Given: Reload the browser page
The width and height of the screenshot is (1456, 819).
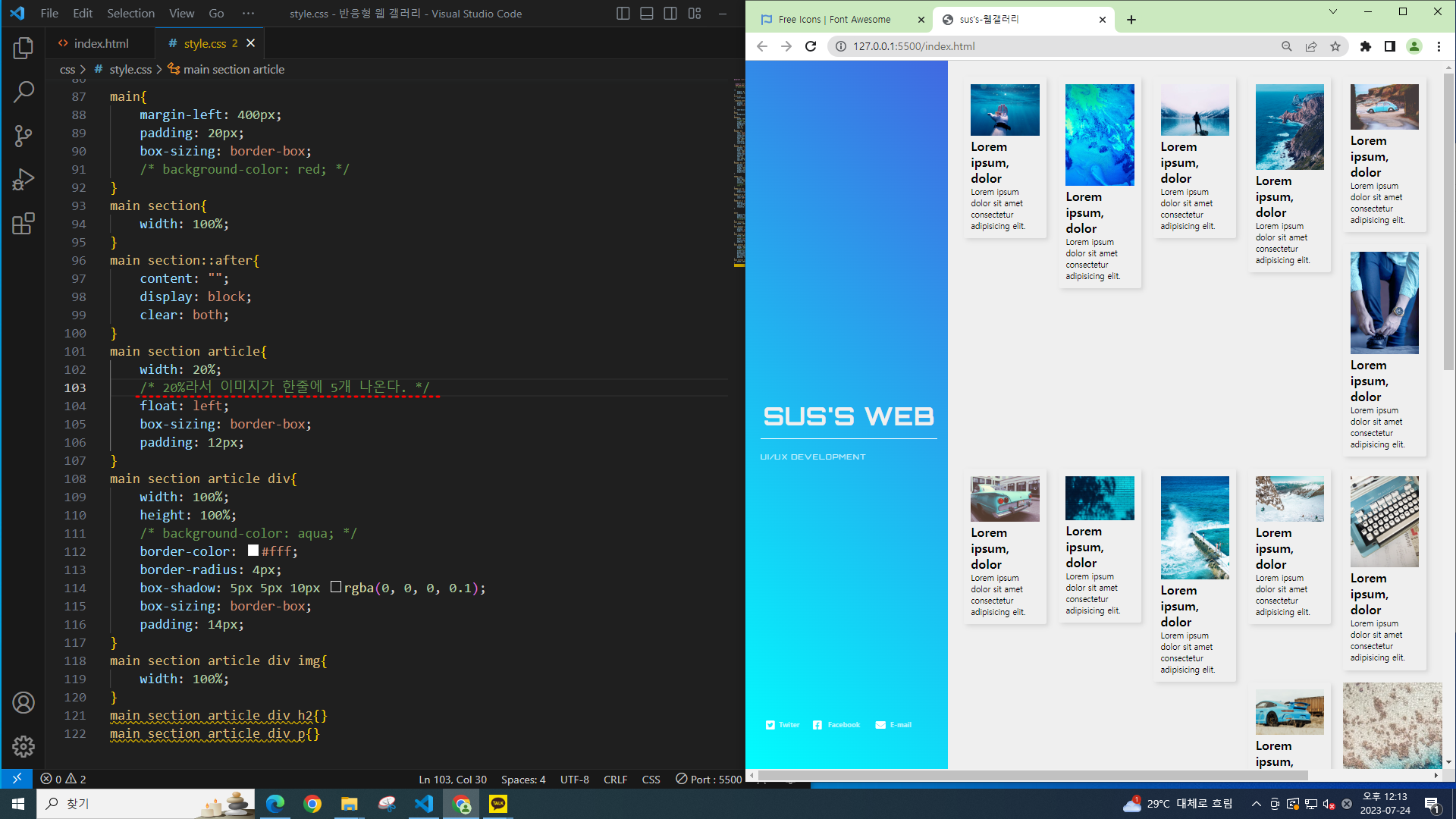Looking at the screenshot, I should point(811,46).
